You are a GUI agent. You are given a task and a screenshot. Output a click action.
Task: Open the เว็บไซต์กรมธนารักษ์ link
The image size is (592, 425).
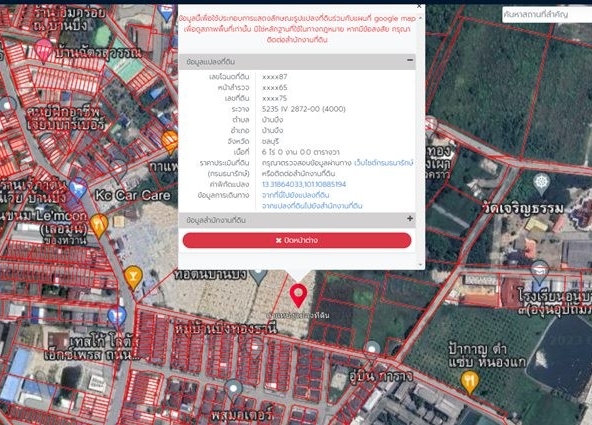tap(383, 163)
